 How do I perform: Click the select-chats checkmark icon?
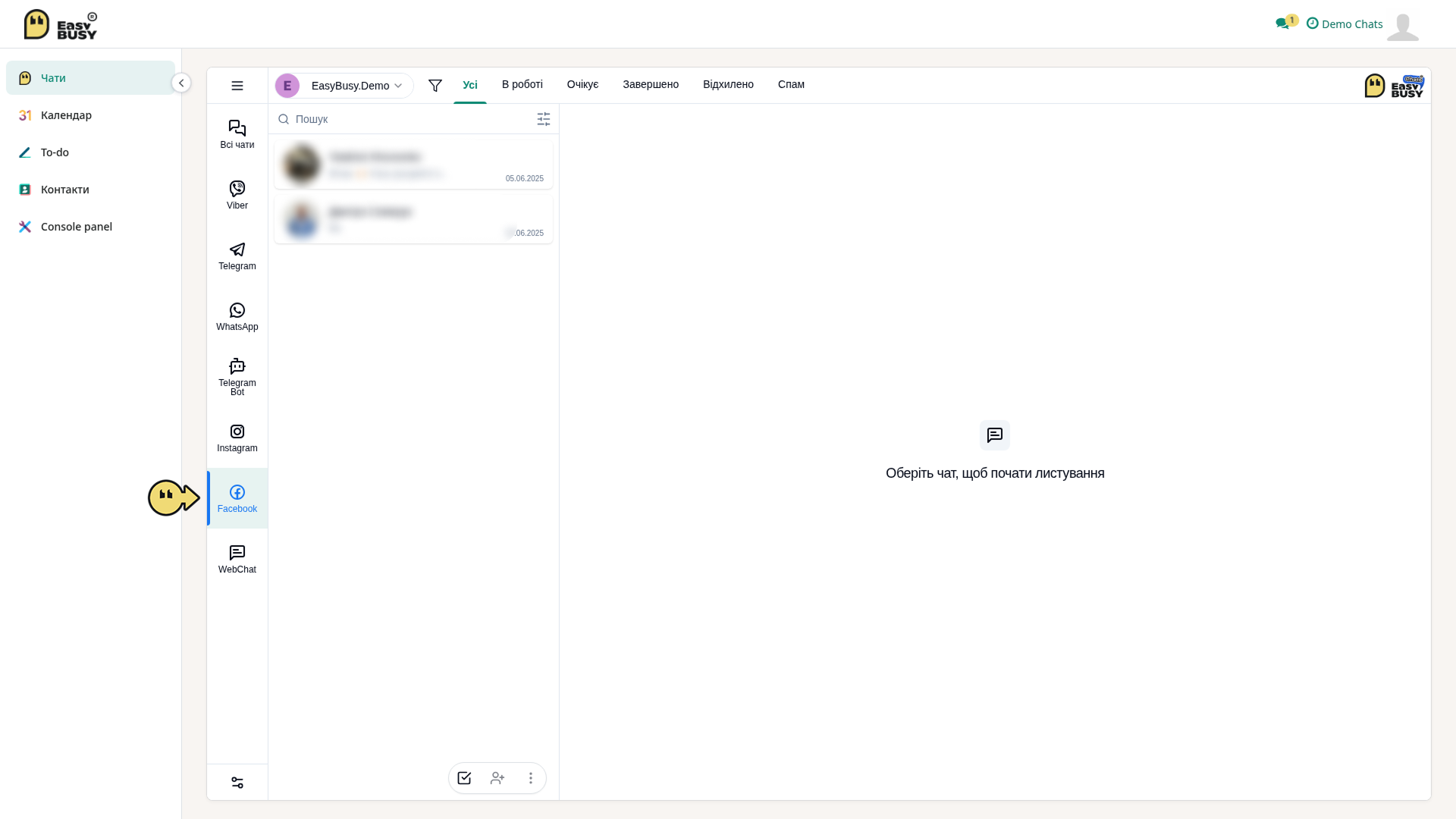click(465, 778)
